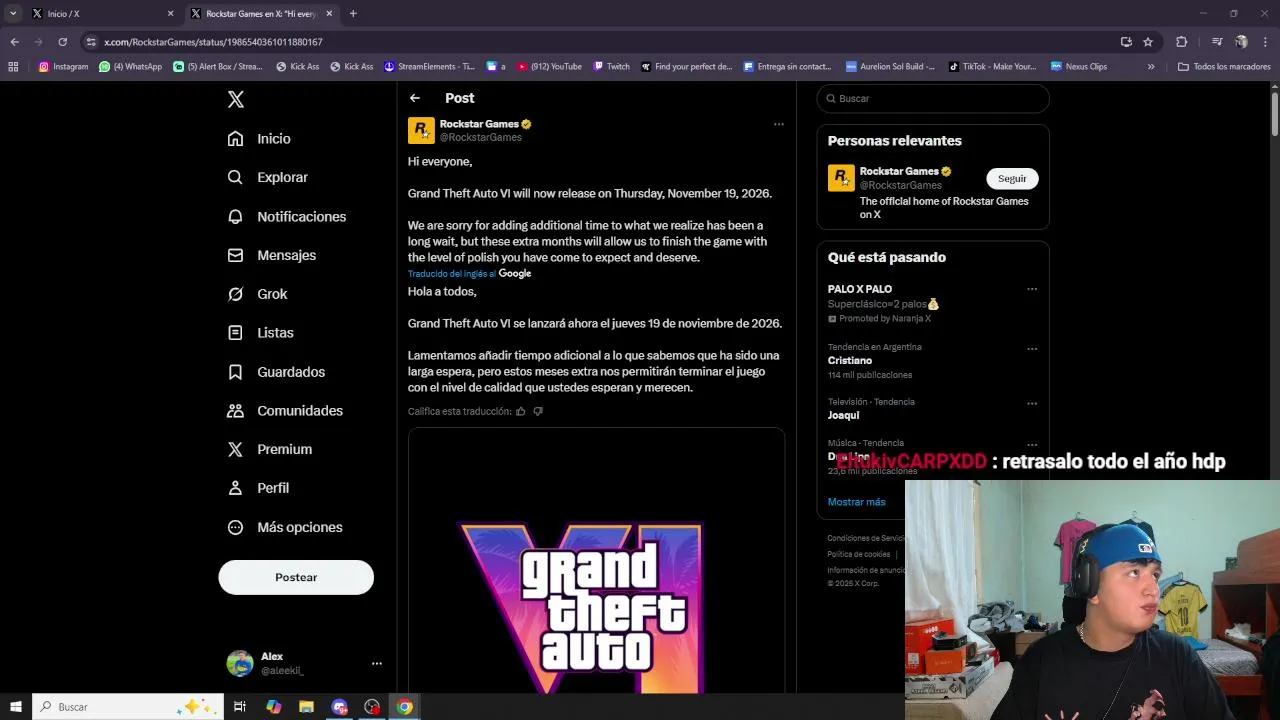The image size is (1280, 720).
Task: Reload the page
Action: pos(62,42)
